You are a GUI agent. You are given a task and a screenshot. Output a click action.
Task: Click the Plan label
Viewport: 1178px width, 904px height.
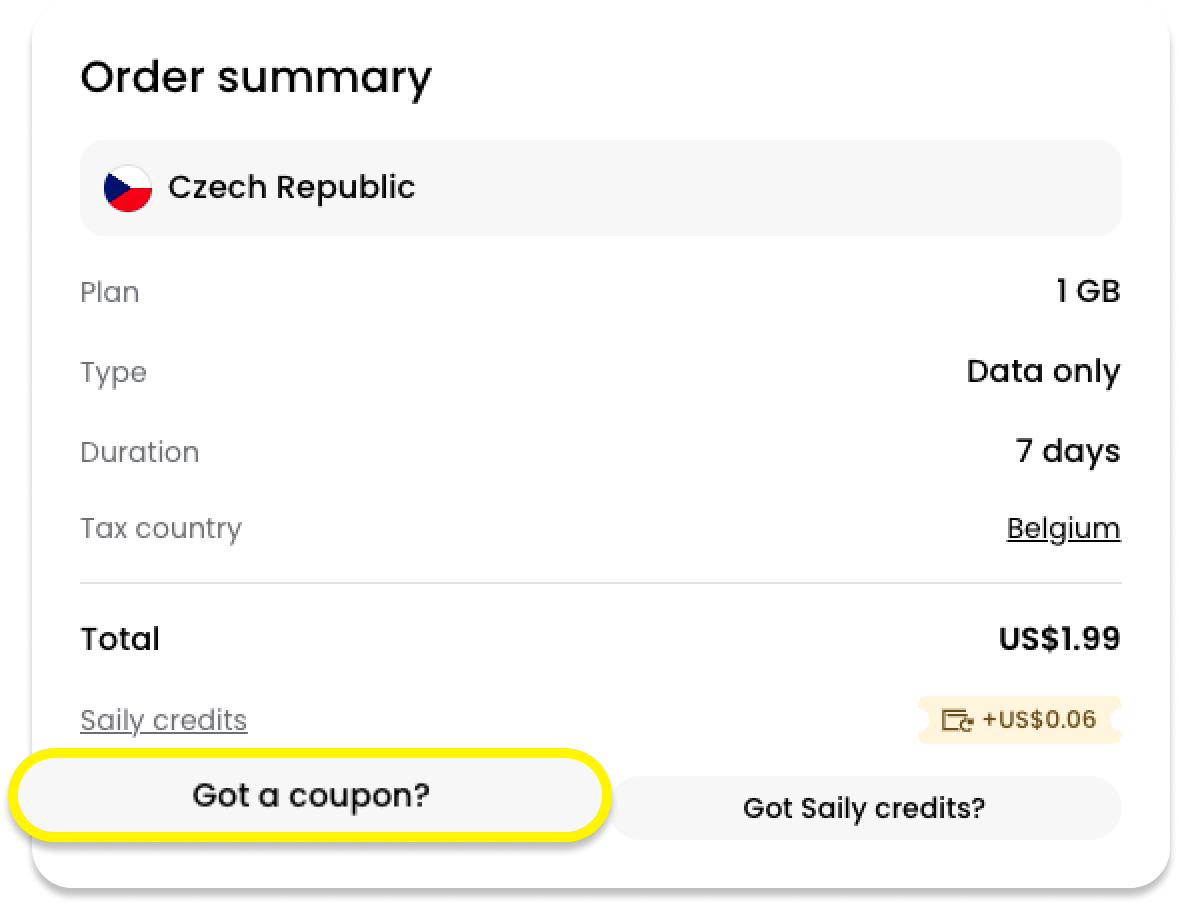[109, 292]
